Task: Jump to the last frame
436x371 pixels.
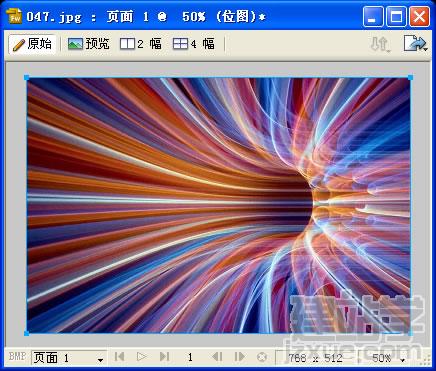Action: 164,357
